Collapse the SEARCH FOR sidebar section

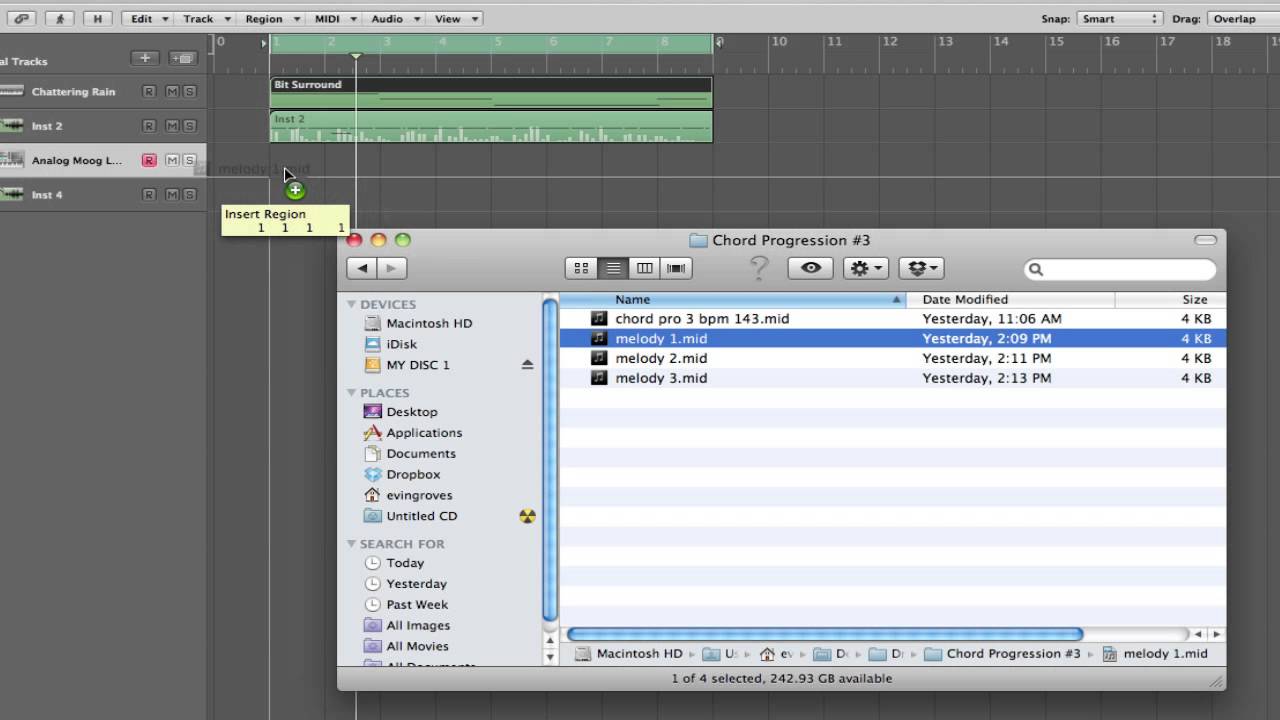coord(352,544)
